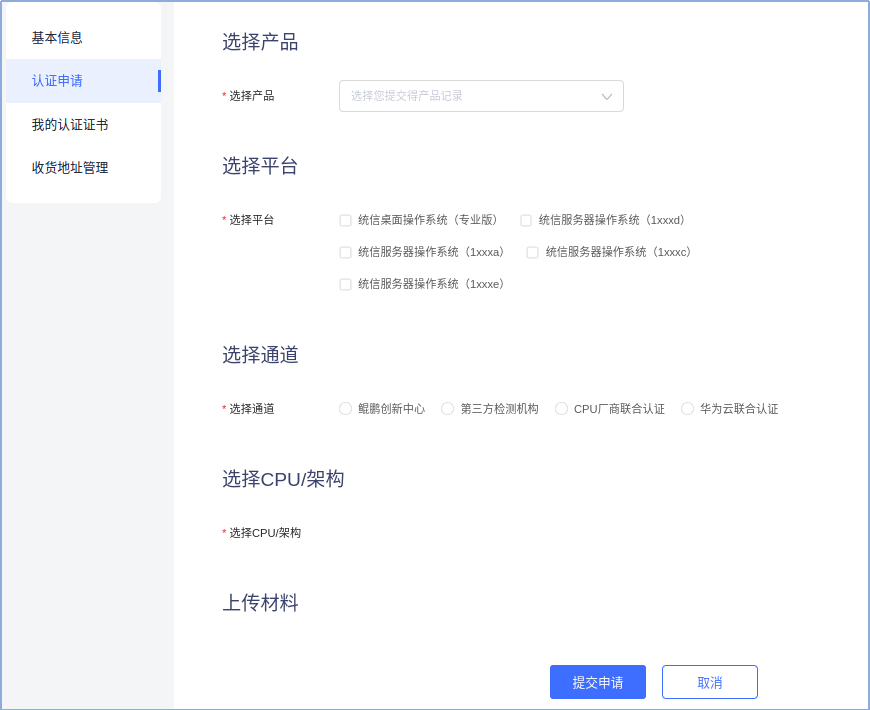Click the 选择CPU/架构 section heading
Viewport: 870px width, 710px height.
[283, 479]
